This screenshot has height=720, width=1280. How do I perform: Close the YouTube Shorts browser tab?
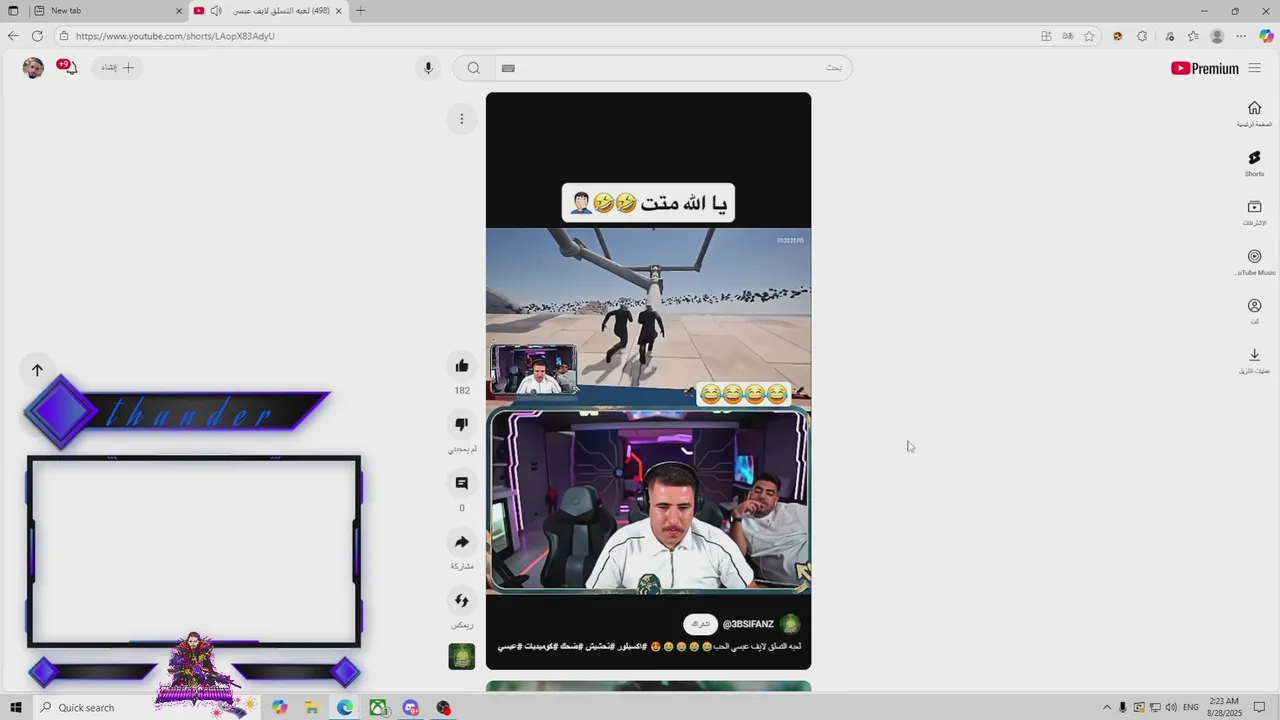pos(338,11)
